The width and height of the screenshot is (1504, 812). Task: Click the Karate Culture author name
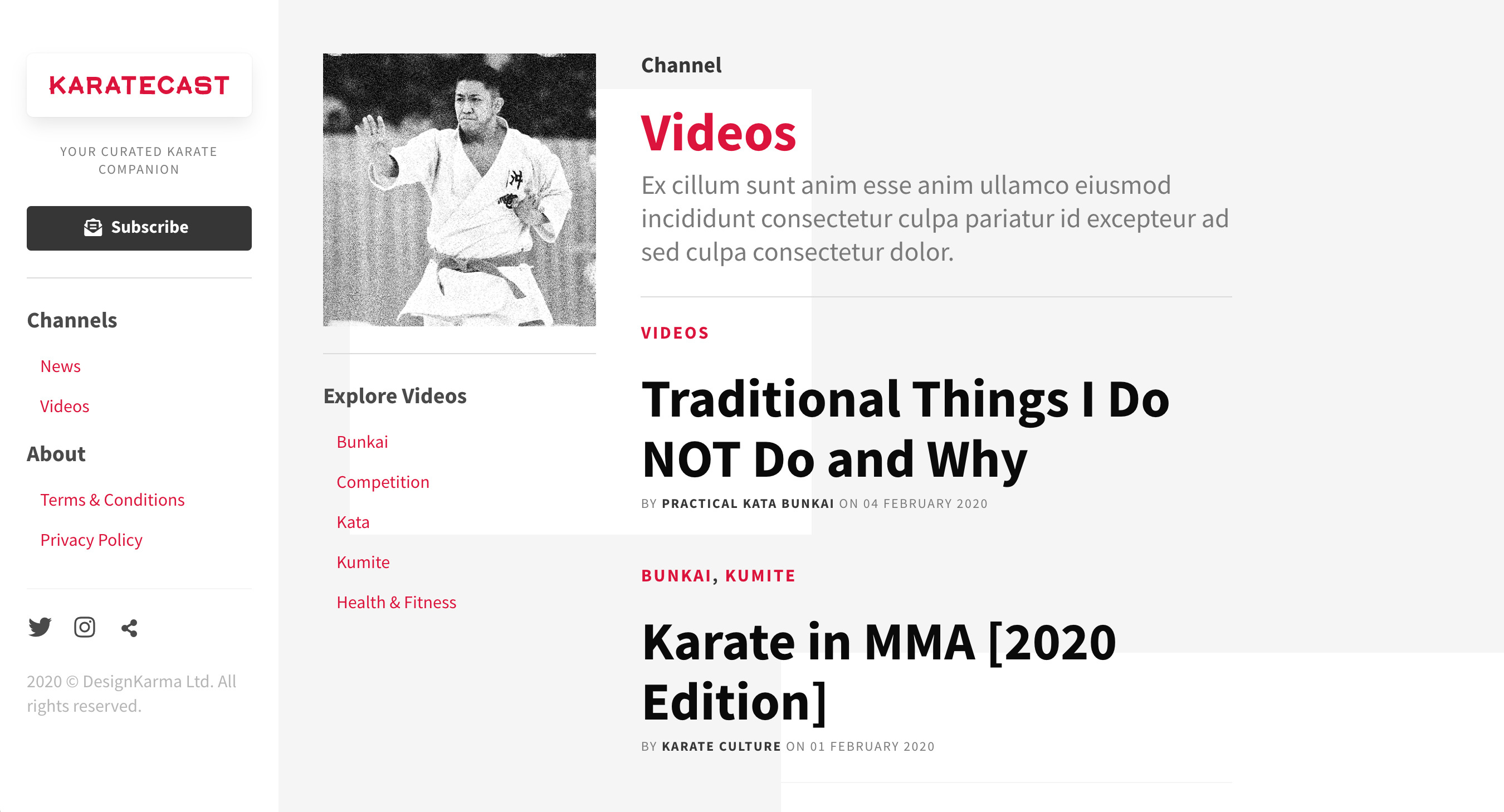point(721,747)
